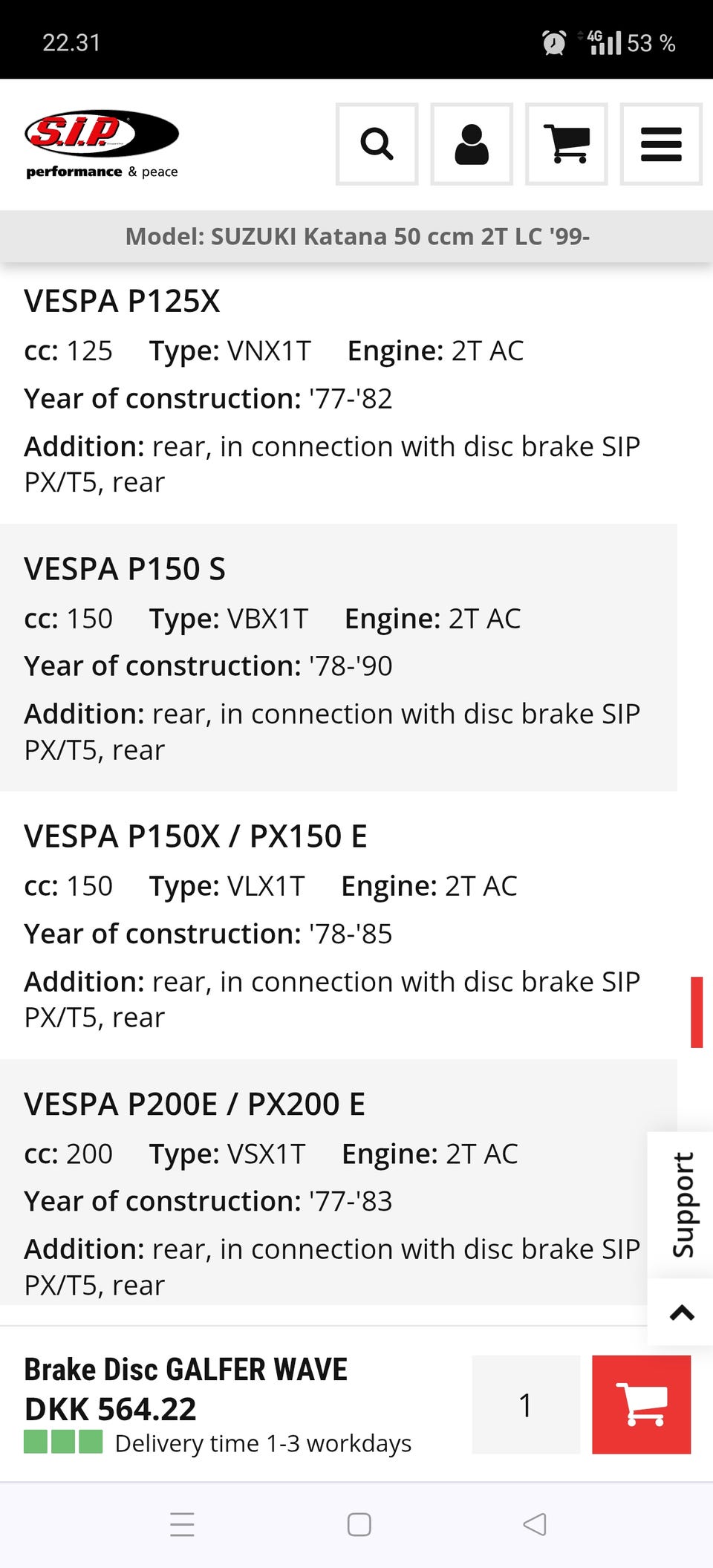
Task: Tap the Brake Disc GALFER WAVE title
Action: coord(186,1370)
